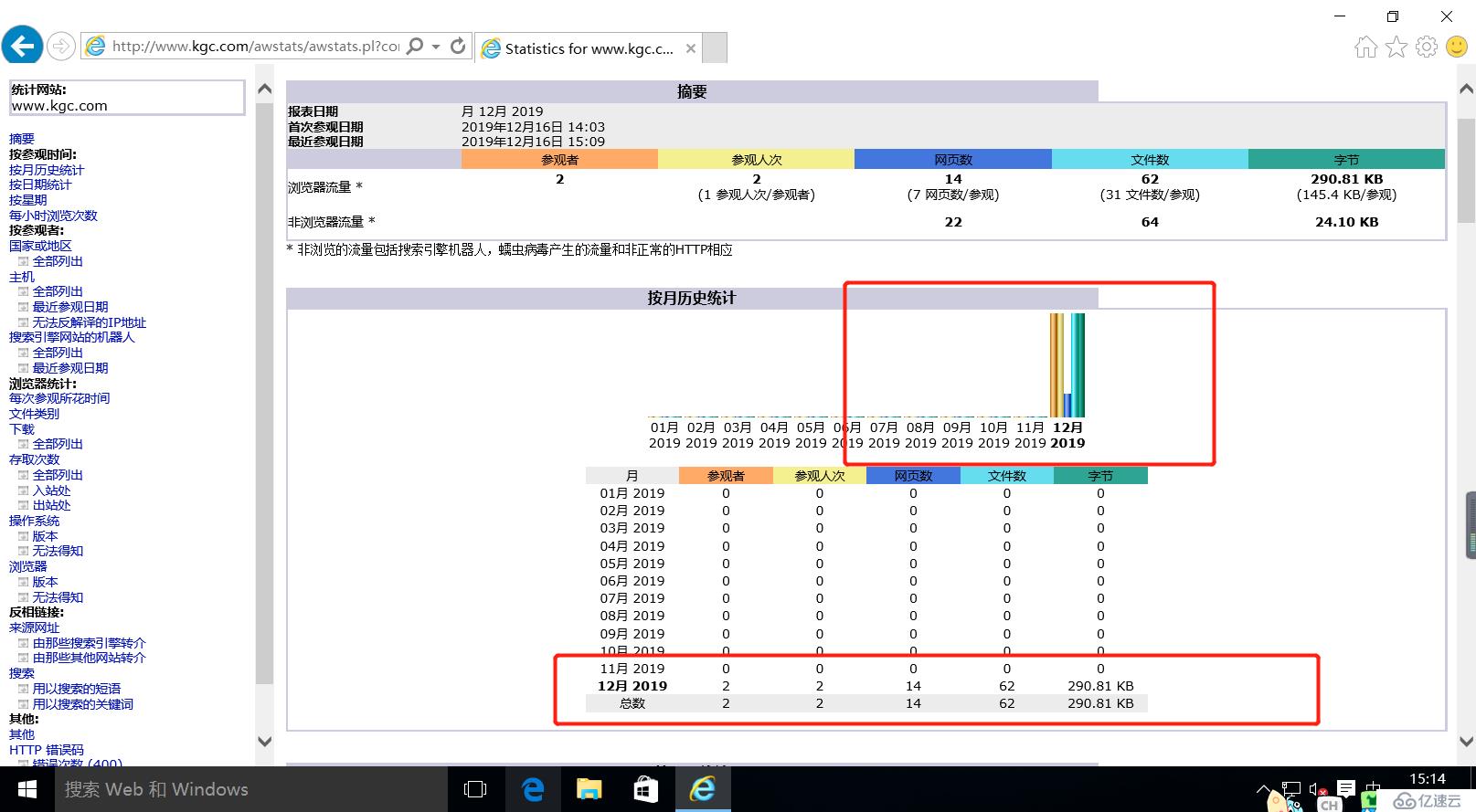The height and width of the screenshot is (812, 1476).
Task: Click the green 字节 header in summary
Action: (1346, 159)
